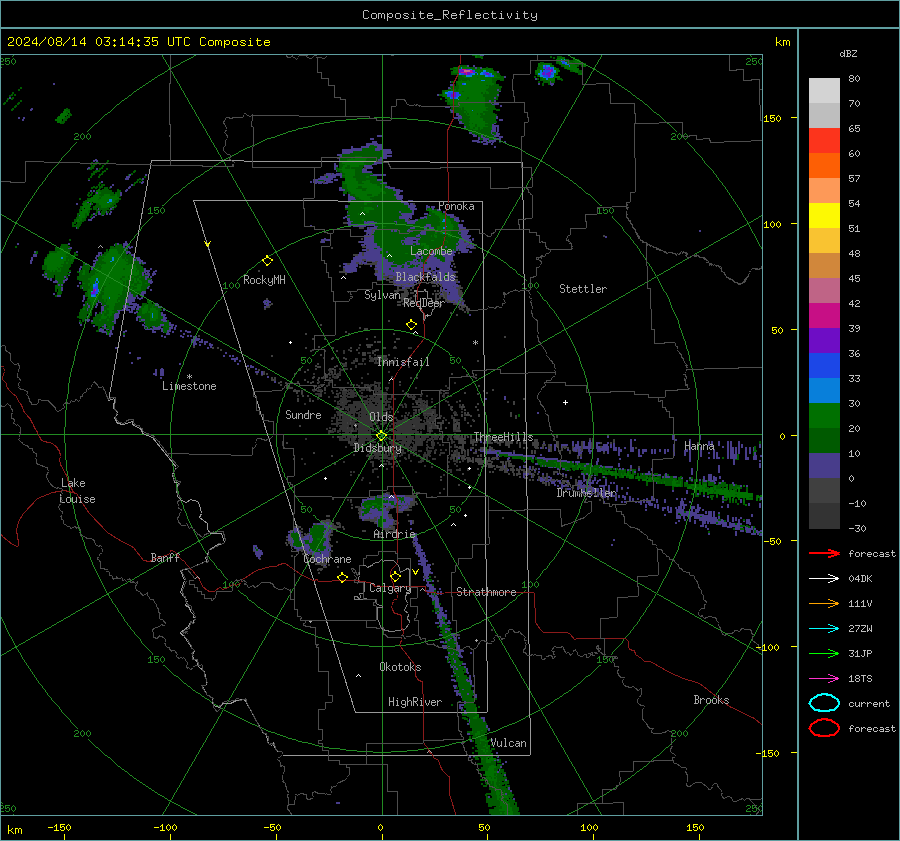Screen dimensions: 900x841
Task: Click the Lacombe city label
Action: tap(431, 251)
